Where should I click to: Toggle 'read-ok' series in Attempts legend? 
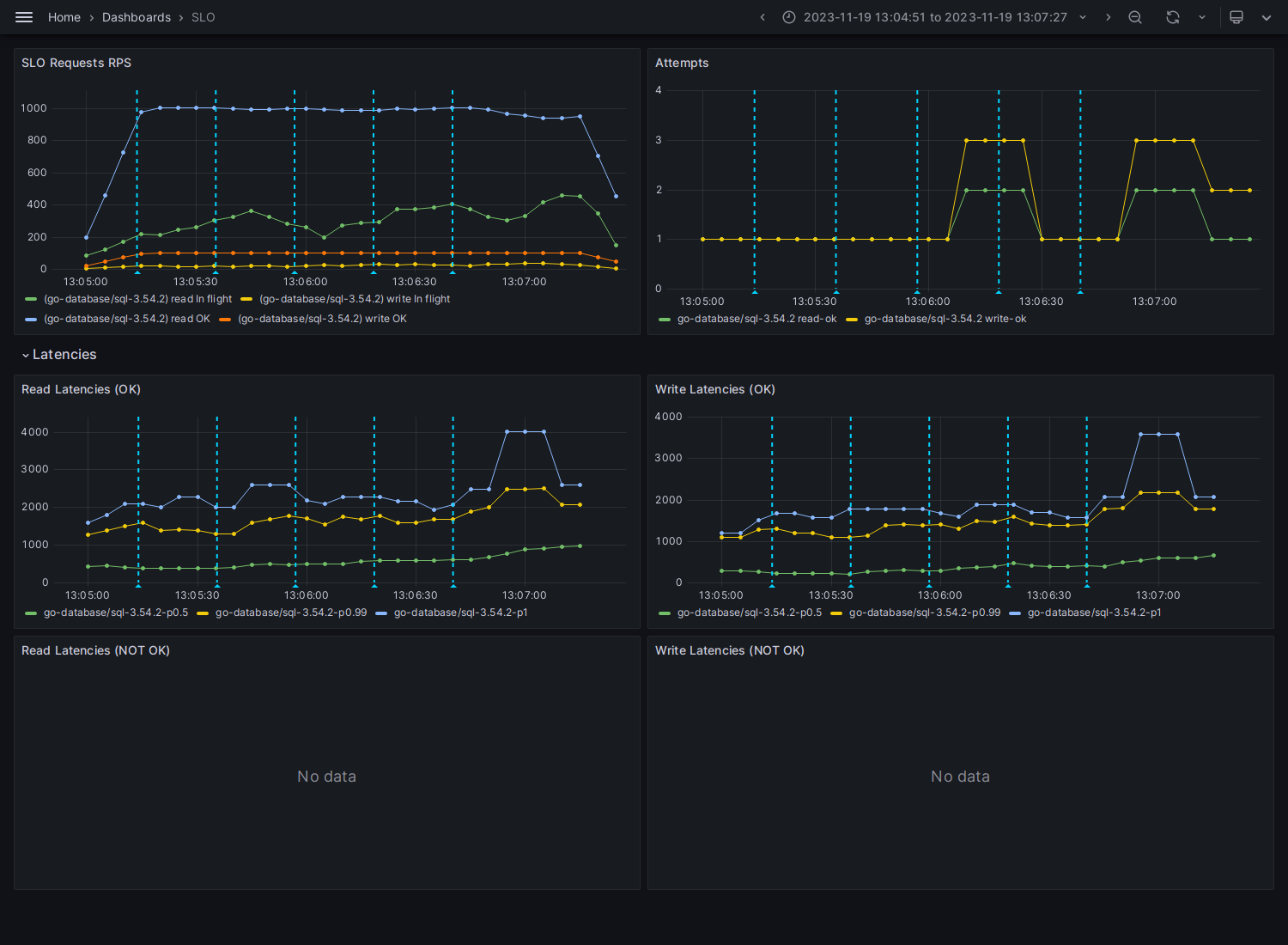pos(756,319)
